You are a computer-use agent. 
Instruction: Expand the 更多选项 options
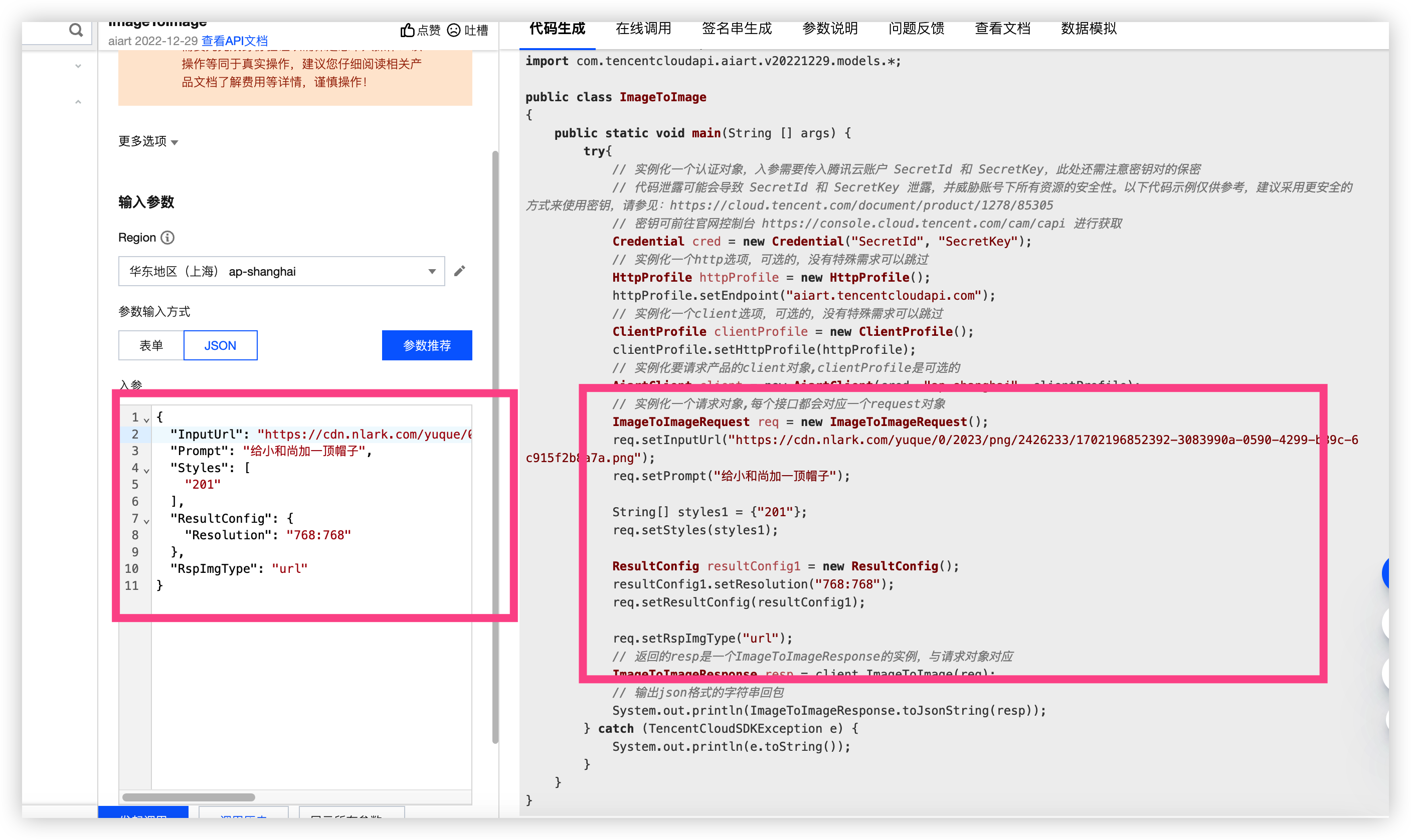tap(148, 141)
